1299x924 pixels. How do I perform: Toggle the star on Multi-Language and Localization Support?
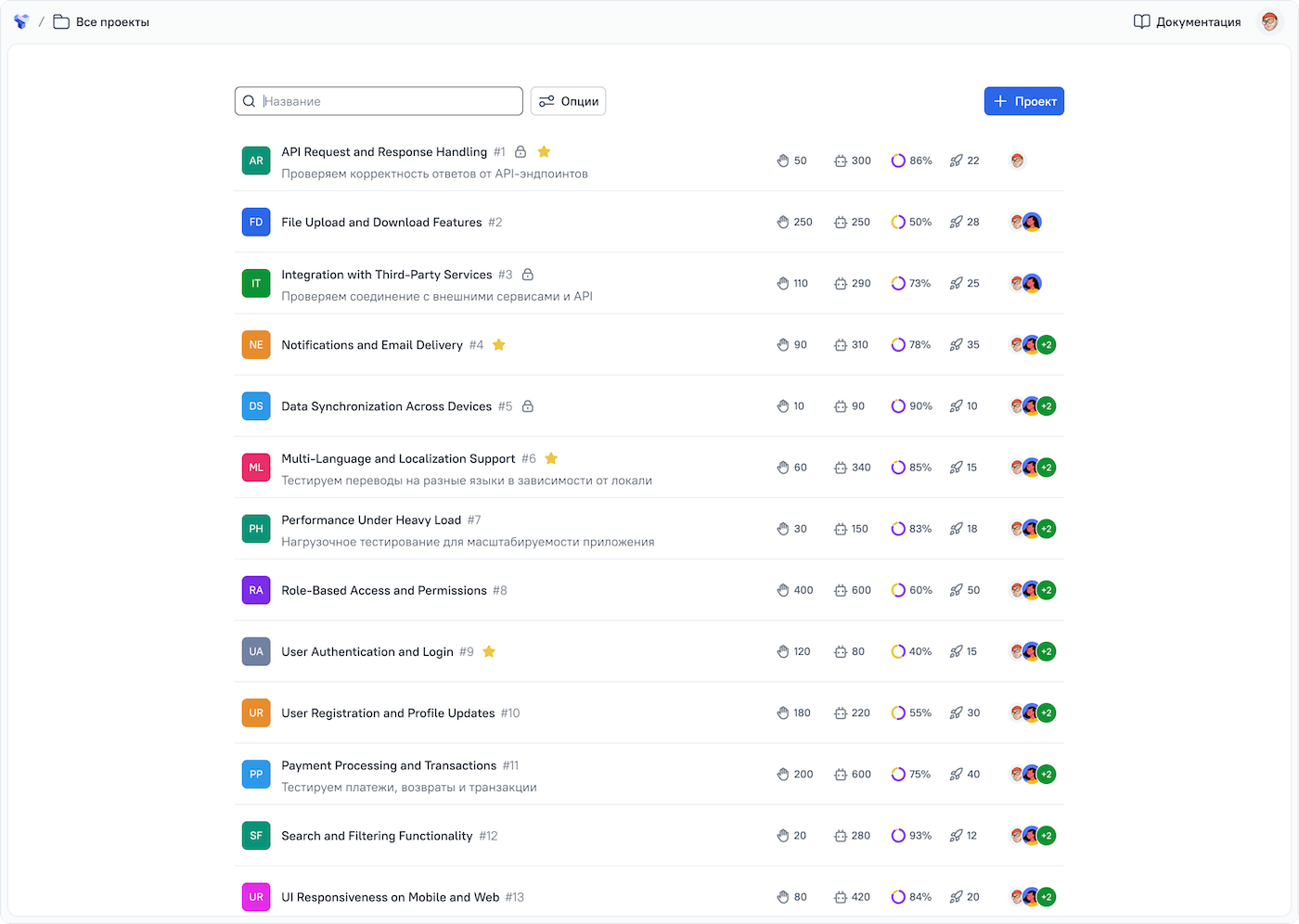pyautogui.click(x=551, y=457)
